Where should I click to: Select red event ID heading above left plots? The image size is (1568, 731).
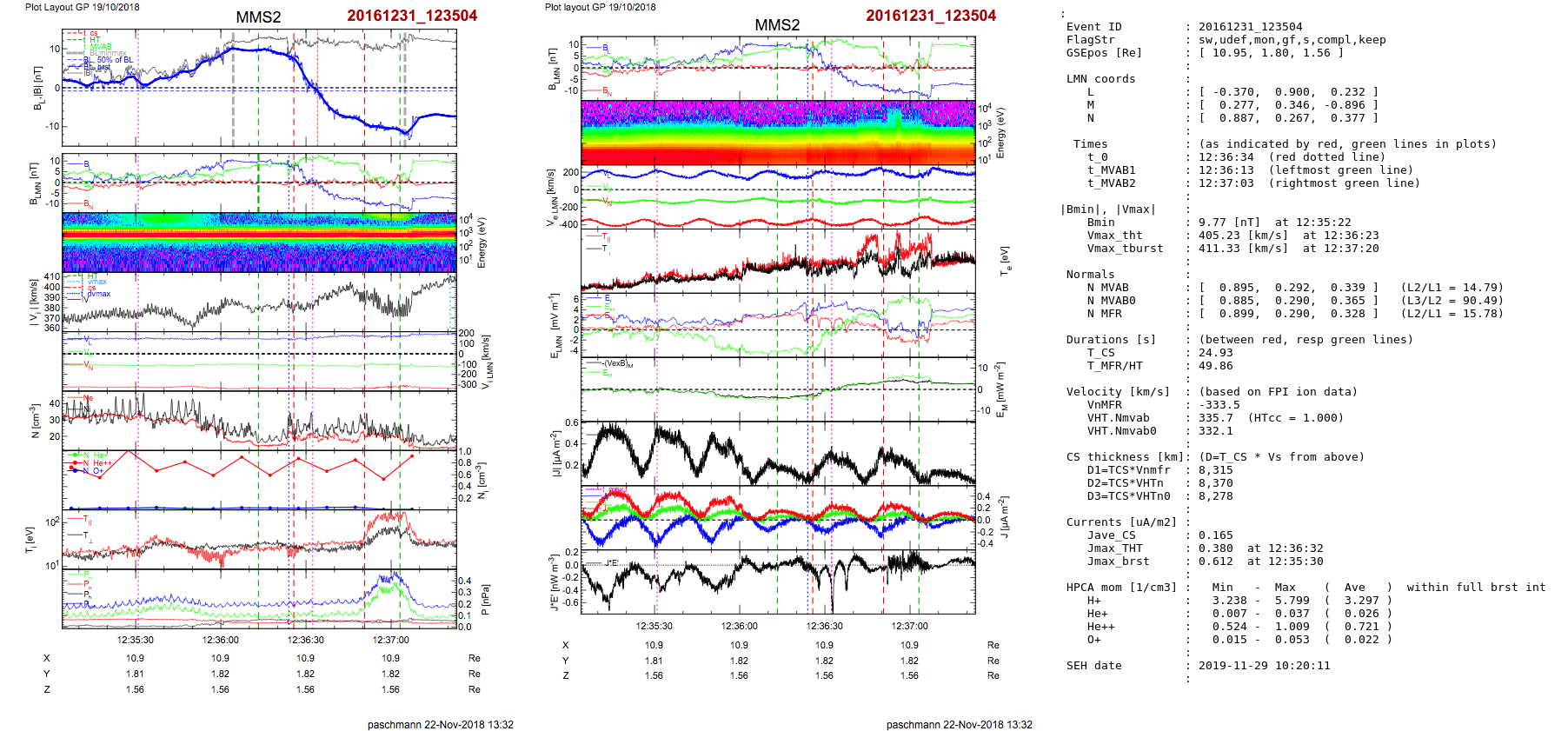coord(412,16)
